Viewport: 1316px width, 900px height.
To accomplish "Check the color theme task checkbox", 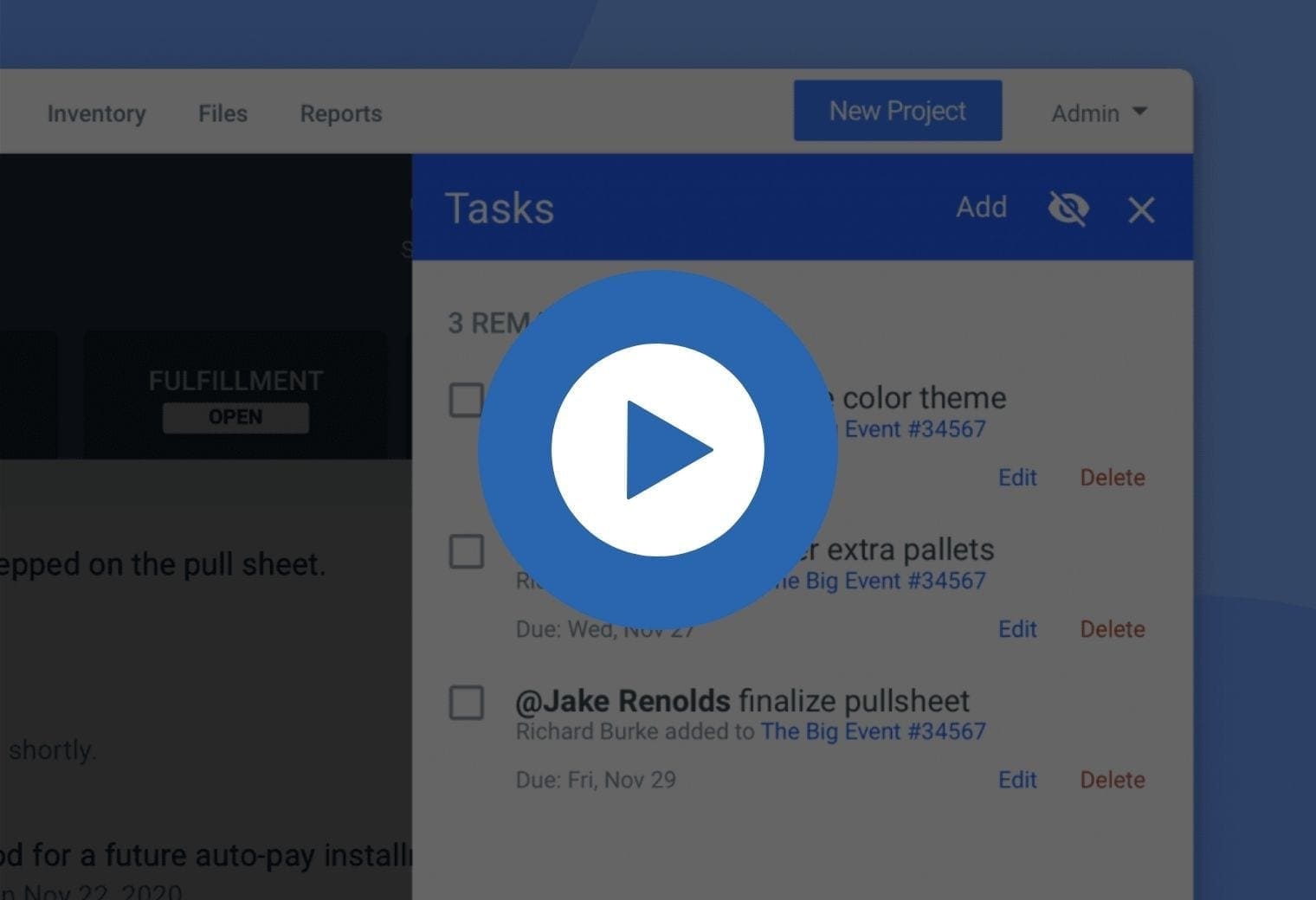I will coord(466,400).
